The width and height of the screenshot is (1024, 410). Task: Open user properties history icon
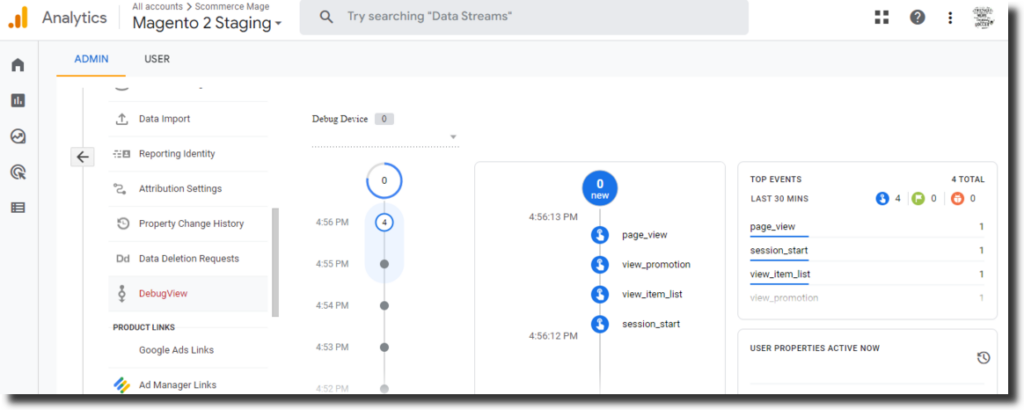[x=984, y=357]
